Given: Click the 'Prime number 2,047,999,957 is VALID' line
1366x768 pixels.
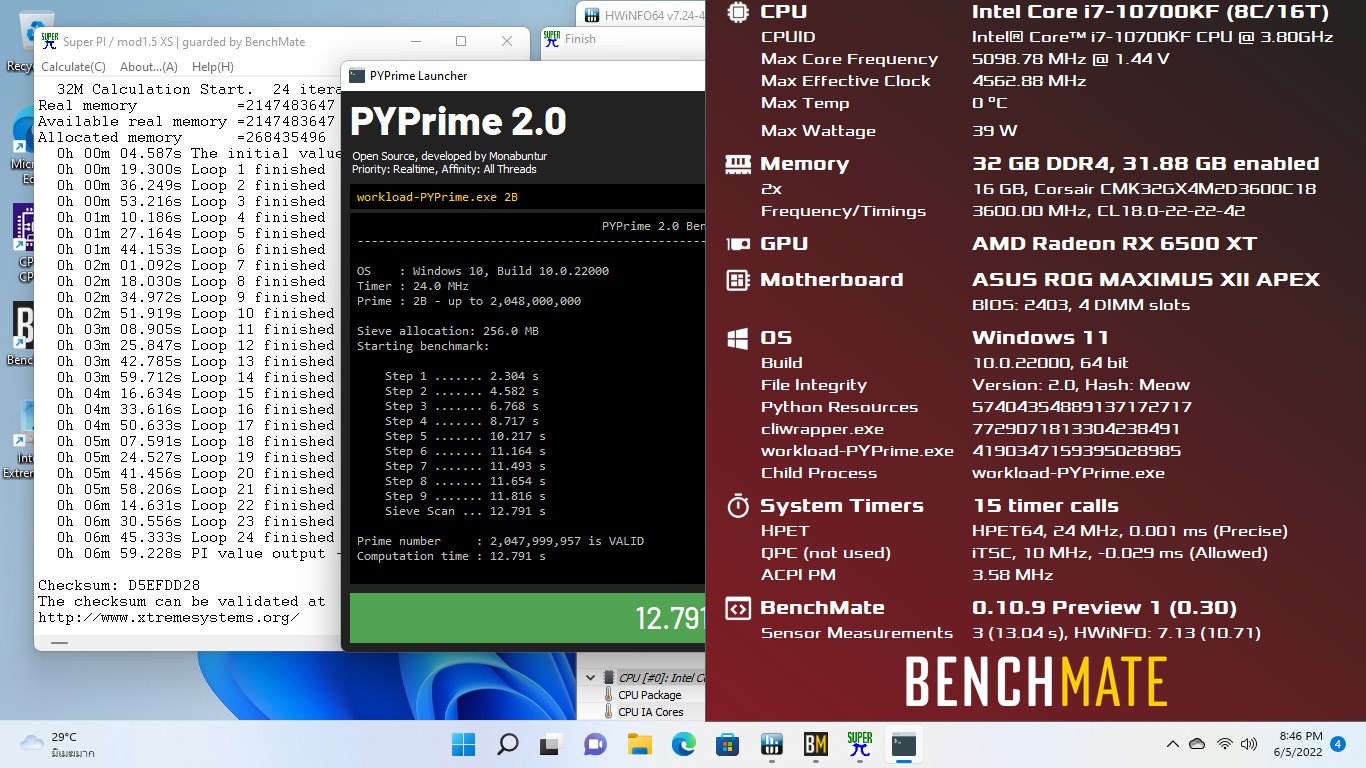Looking at the screenshot, I should click(x=500, y=541).
